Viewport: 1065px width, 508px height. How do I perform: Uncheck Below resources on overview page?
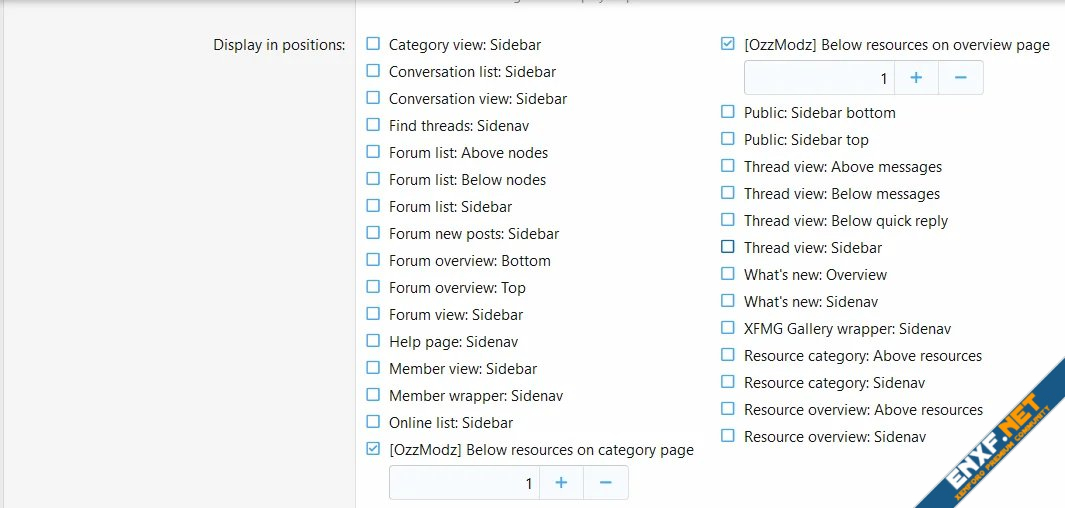point(728,44)
